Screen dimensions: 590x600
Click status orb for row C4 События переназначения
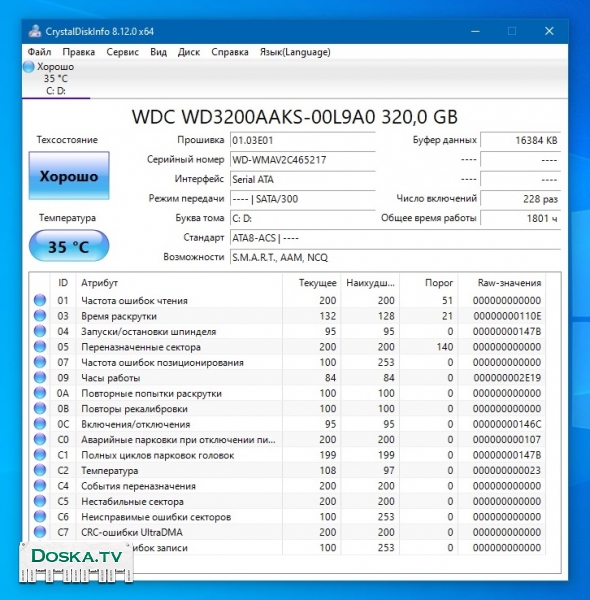pyautogui.click(x=40, y=486)
